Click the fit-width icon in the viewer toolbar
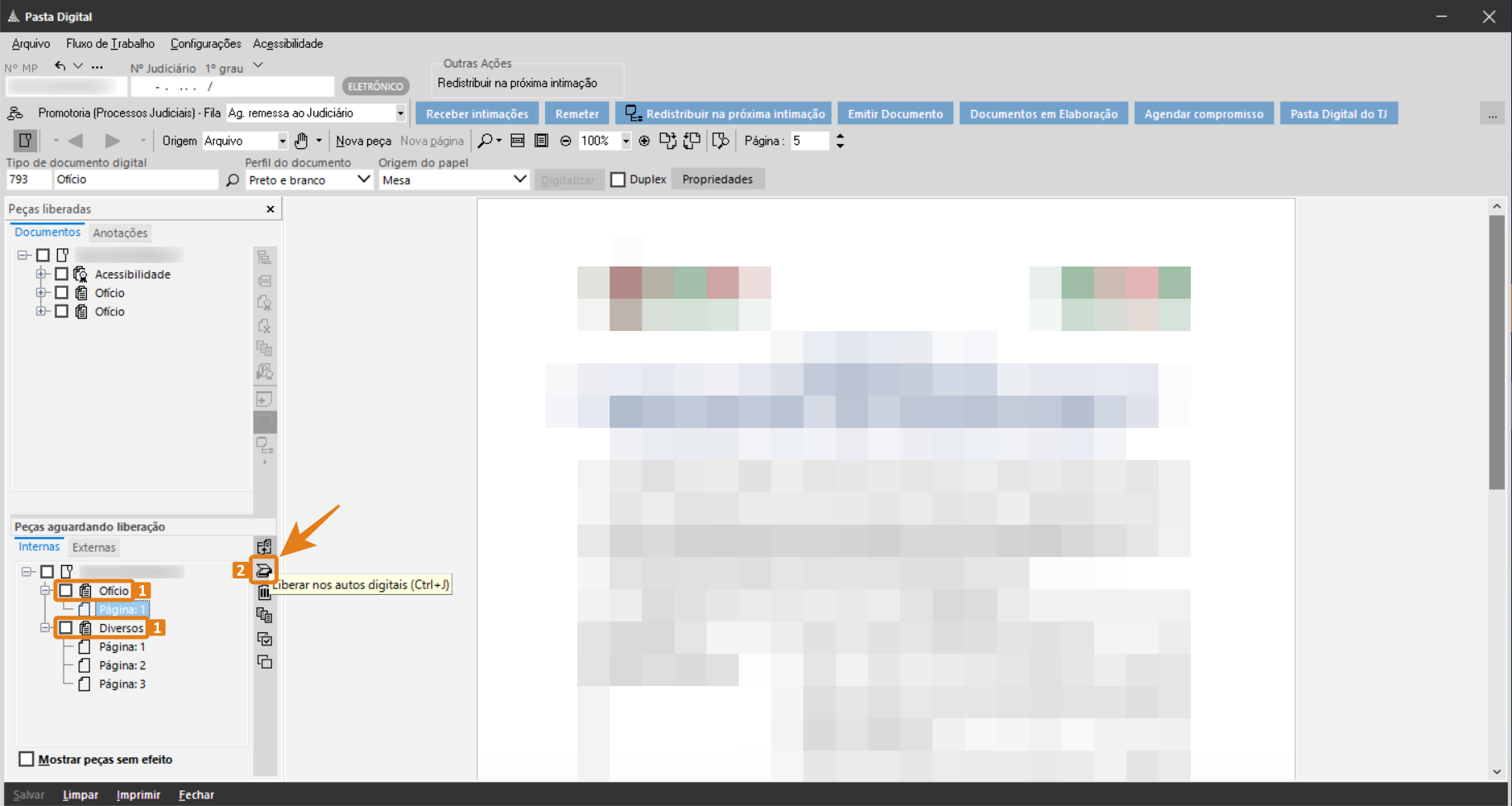This screenshot has width=1512, height=806. coord(518,141)
